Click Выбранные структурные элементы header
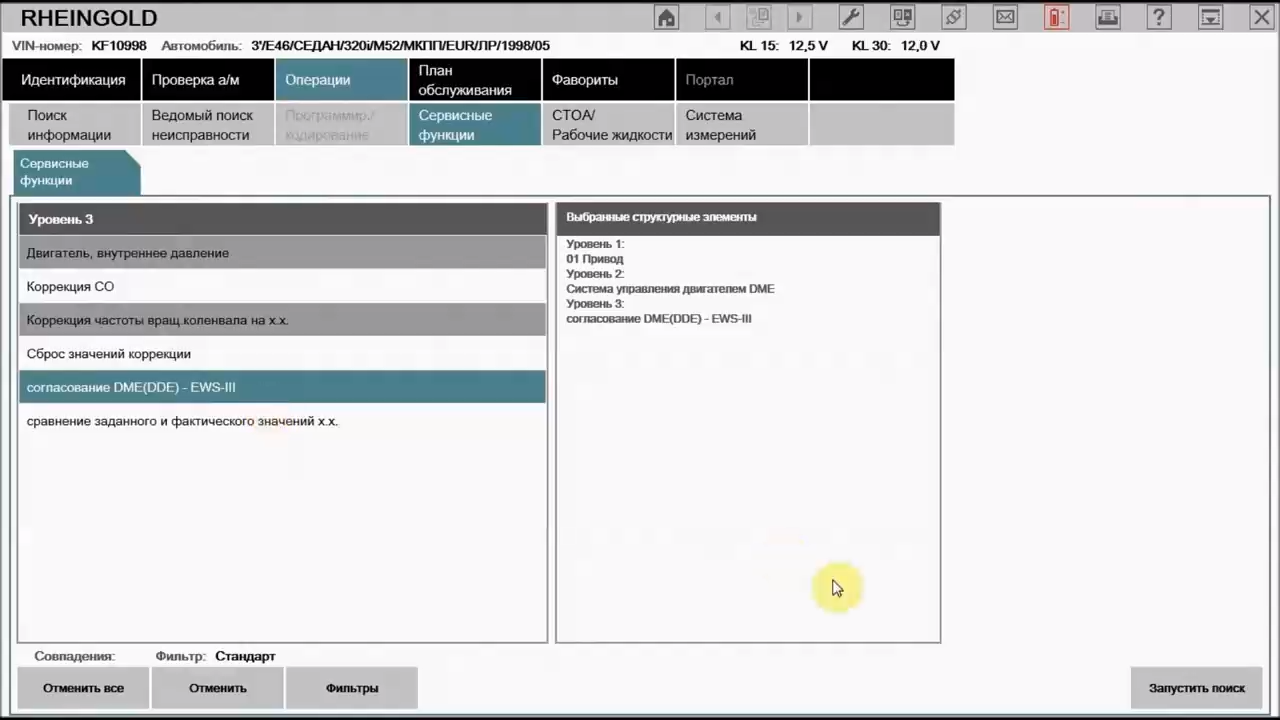Image resolution: width=1280 pixels, height=720 pixels. point(748,219)
